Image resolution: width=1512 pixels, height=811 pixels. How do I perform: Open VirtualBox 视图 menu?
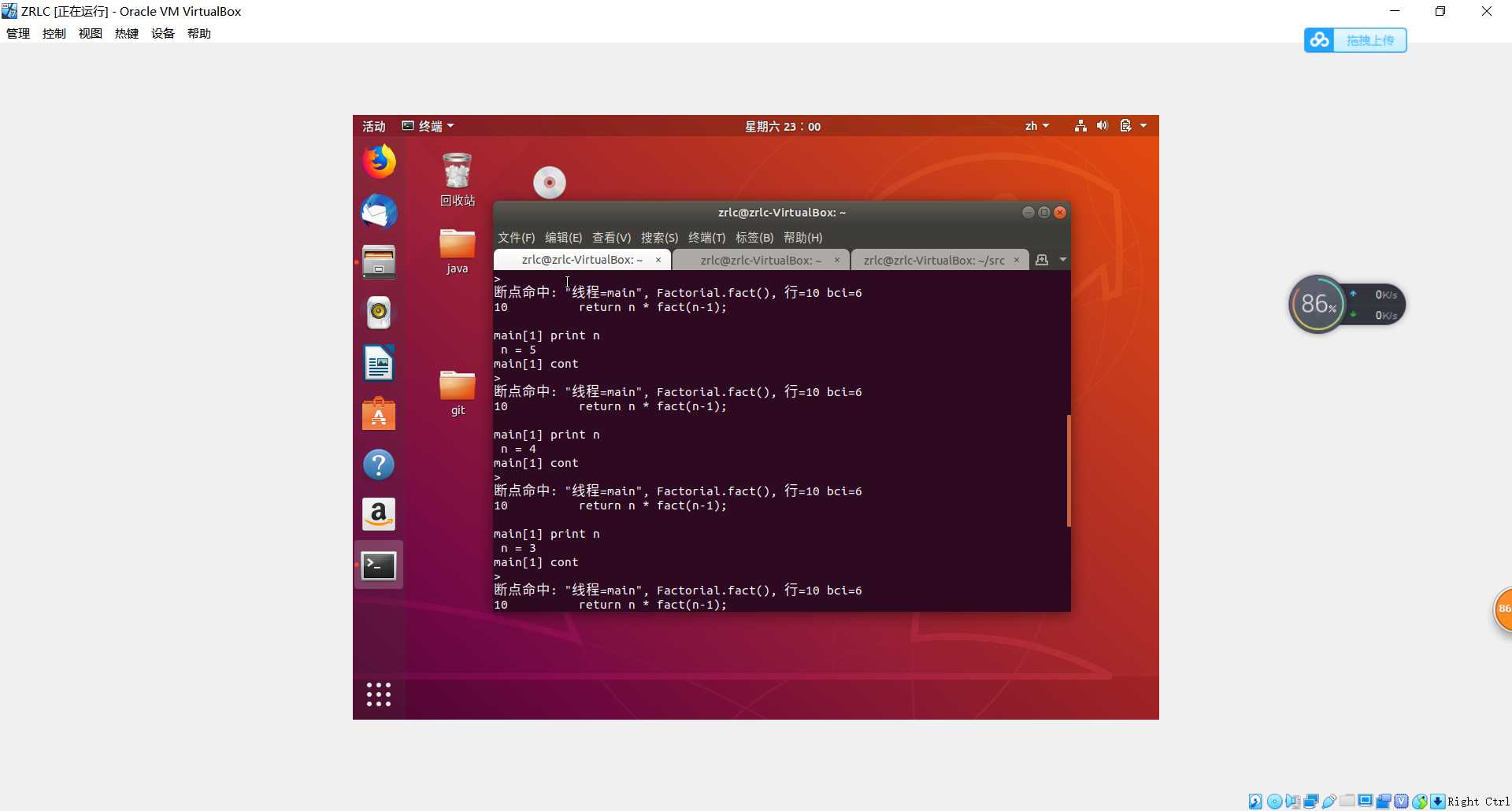point(91,33)
